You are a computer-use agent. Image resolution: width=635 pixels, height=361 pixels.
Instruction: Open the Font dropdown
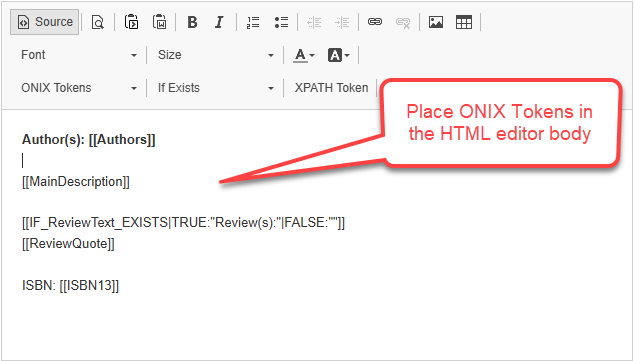click(79, 55)
